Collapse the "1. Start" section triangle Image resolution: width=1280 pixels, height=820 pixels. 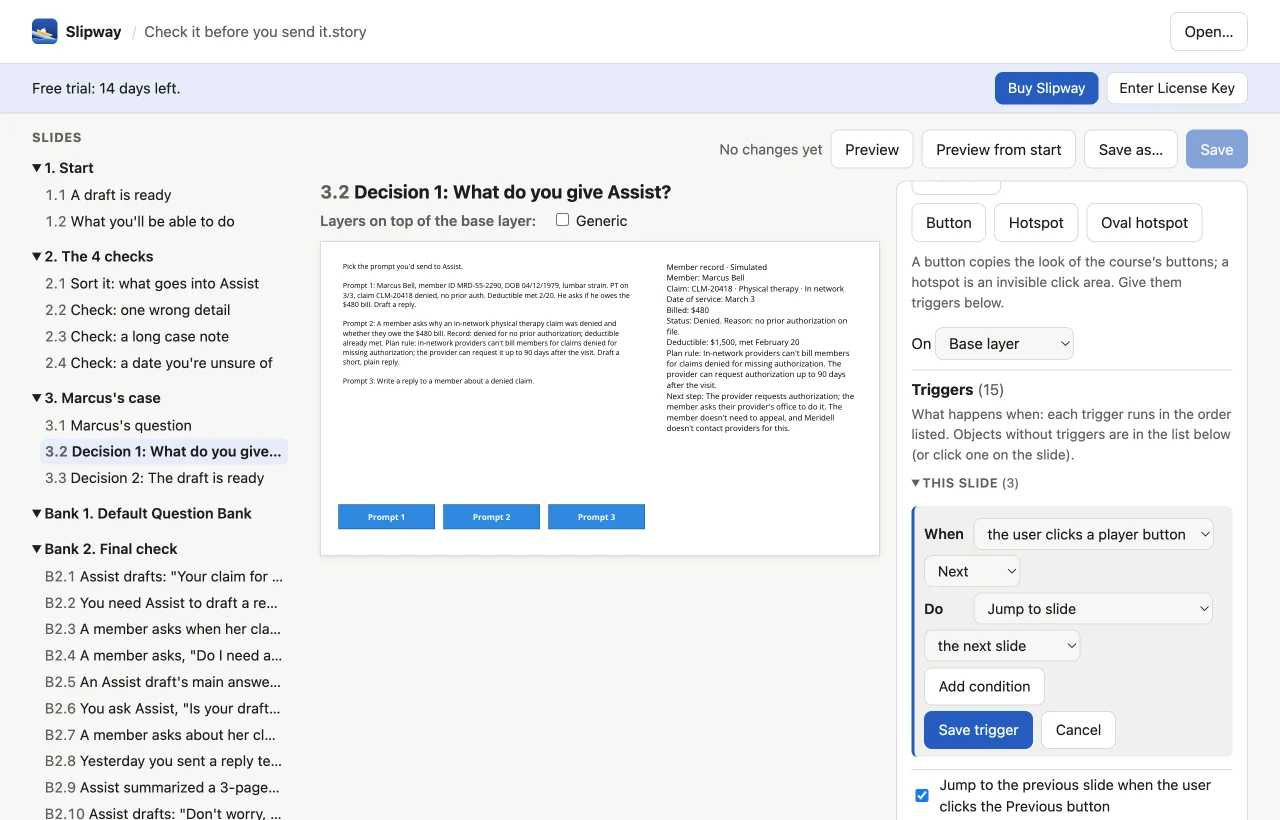[x=37, y=168]
